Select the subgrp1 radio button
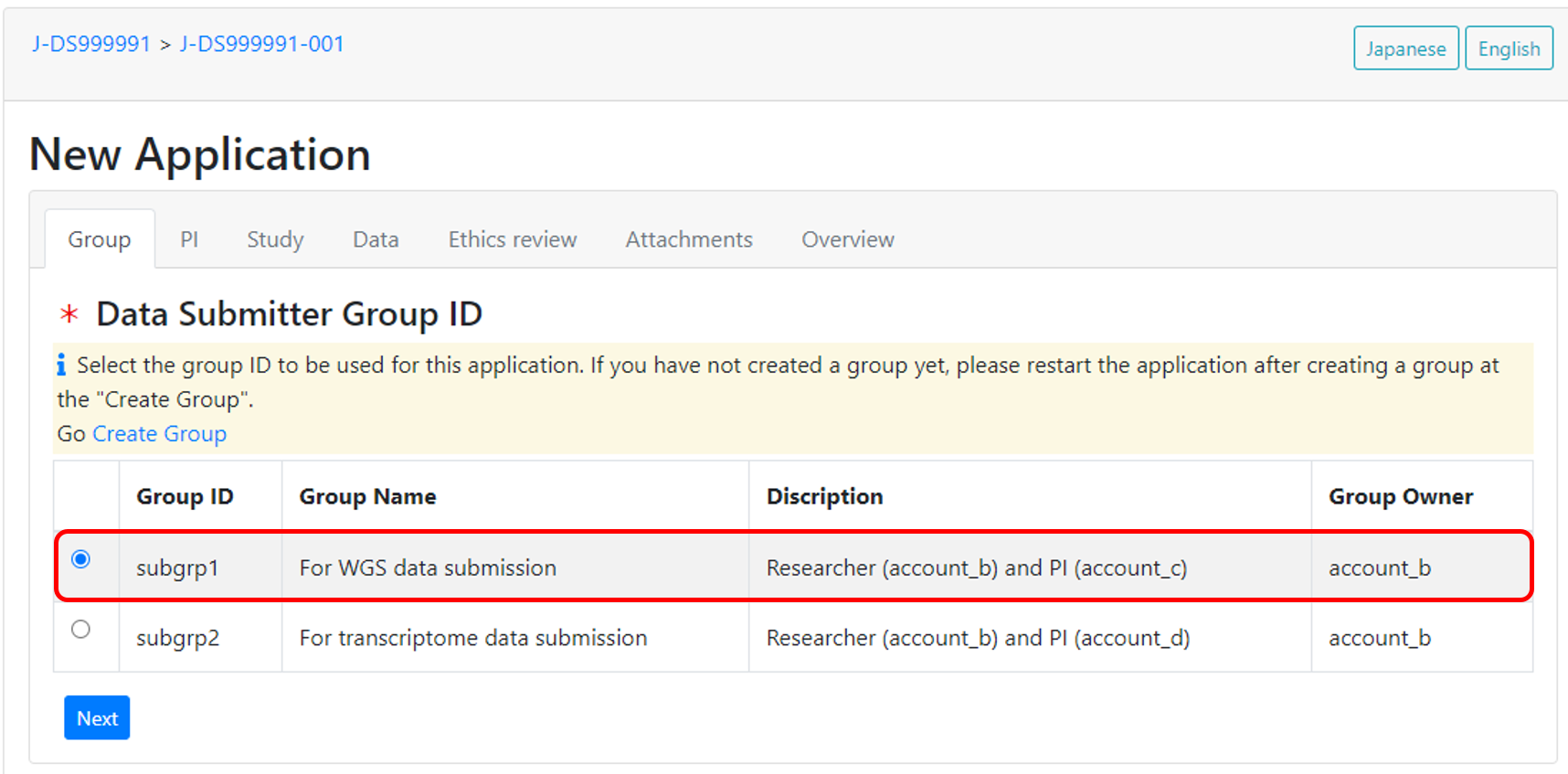1568x774 pixels. 81,559
